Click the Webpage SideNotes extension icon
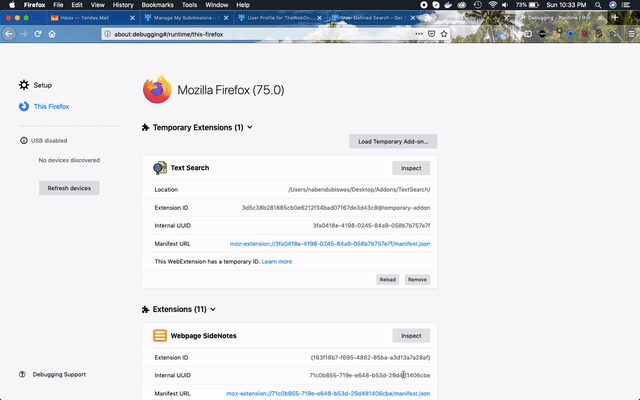Image resolution: width=640 pixels, height=400 pixels. 160,336
